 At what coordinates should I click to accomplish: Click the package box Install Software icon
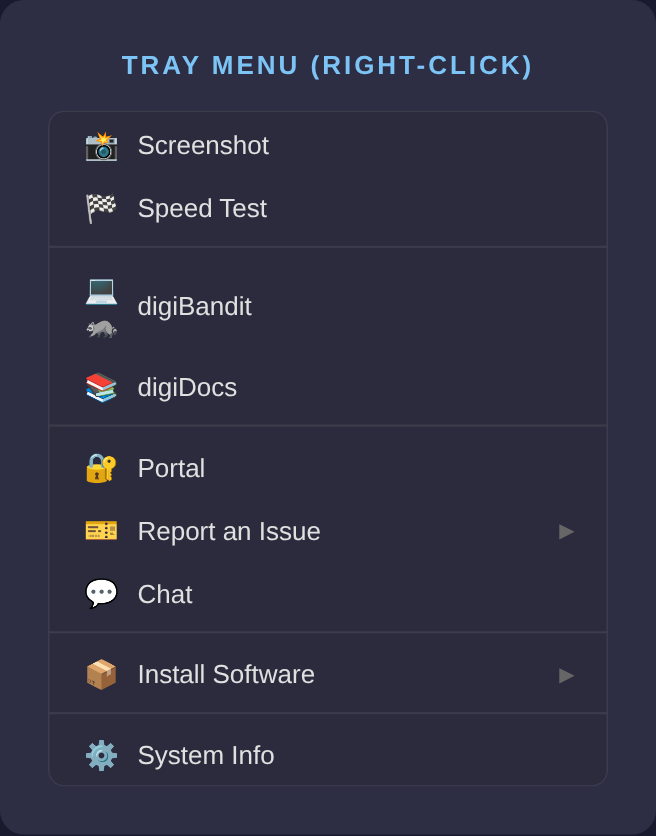tap(101, 675)
